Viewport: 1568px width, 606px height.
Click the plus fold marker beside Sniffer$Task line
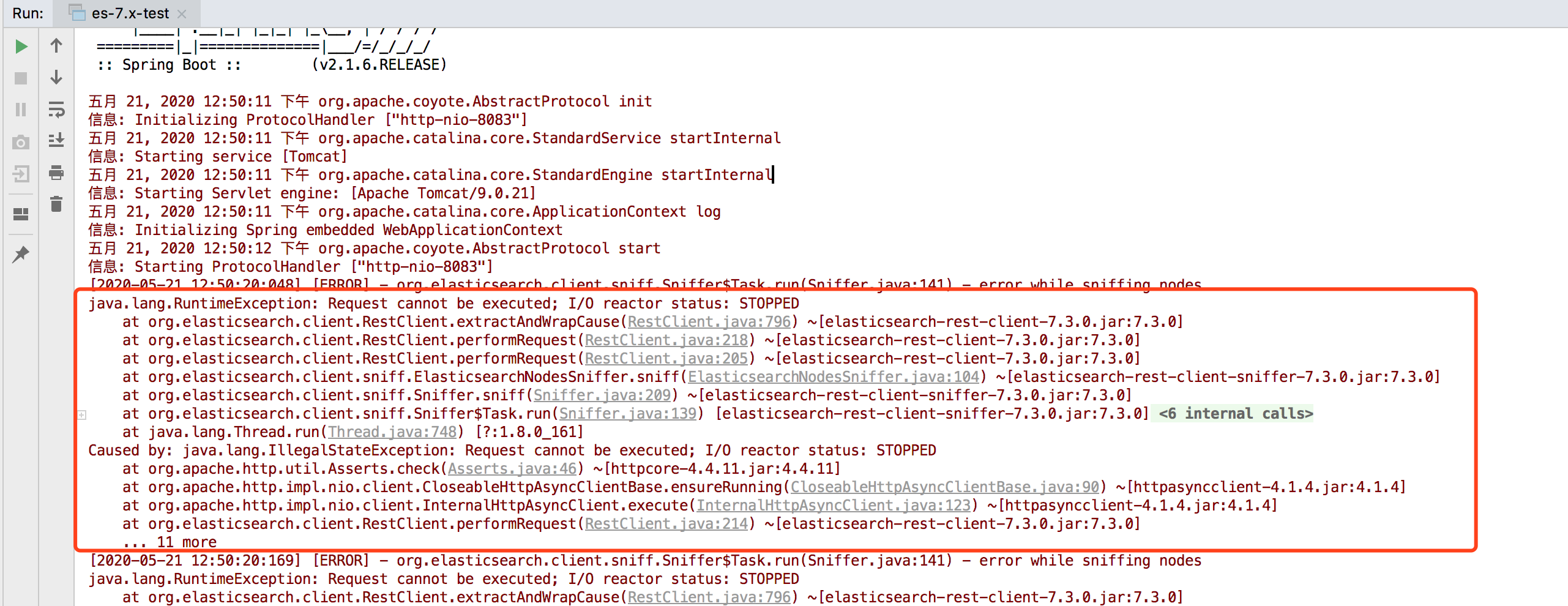(x=81, y=415)
